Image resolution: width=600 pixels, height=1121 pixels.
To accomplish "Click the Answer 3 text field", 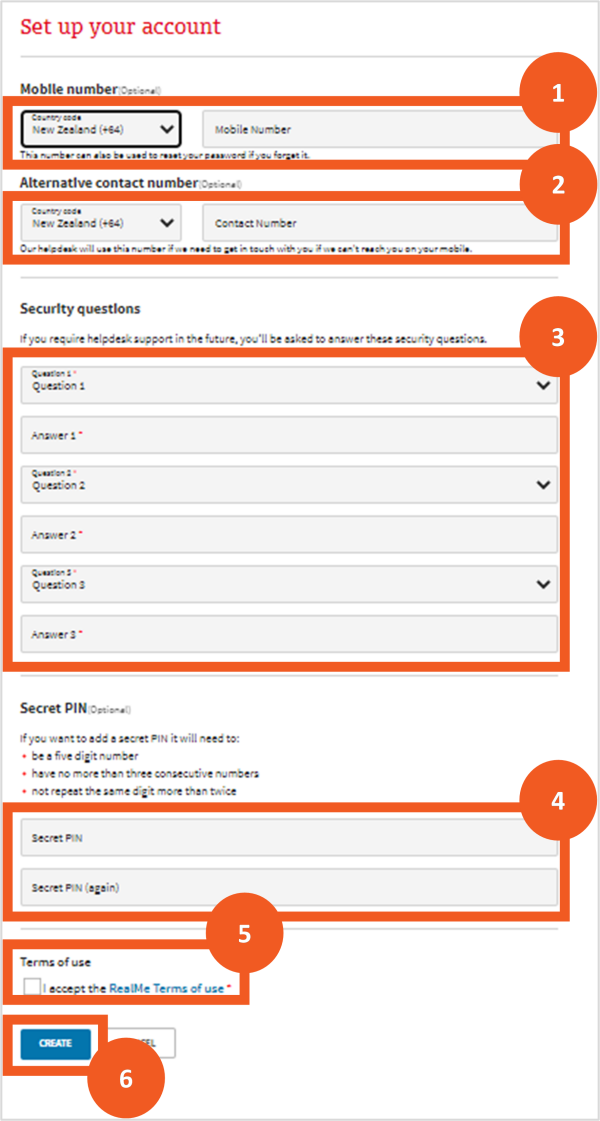I will pos(288,634).
